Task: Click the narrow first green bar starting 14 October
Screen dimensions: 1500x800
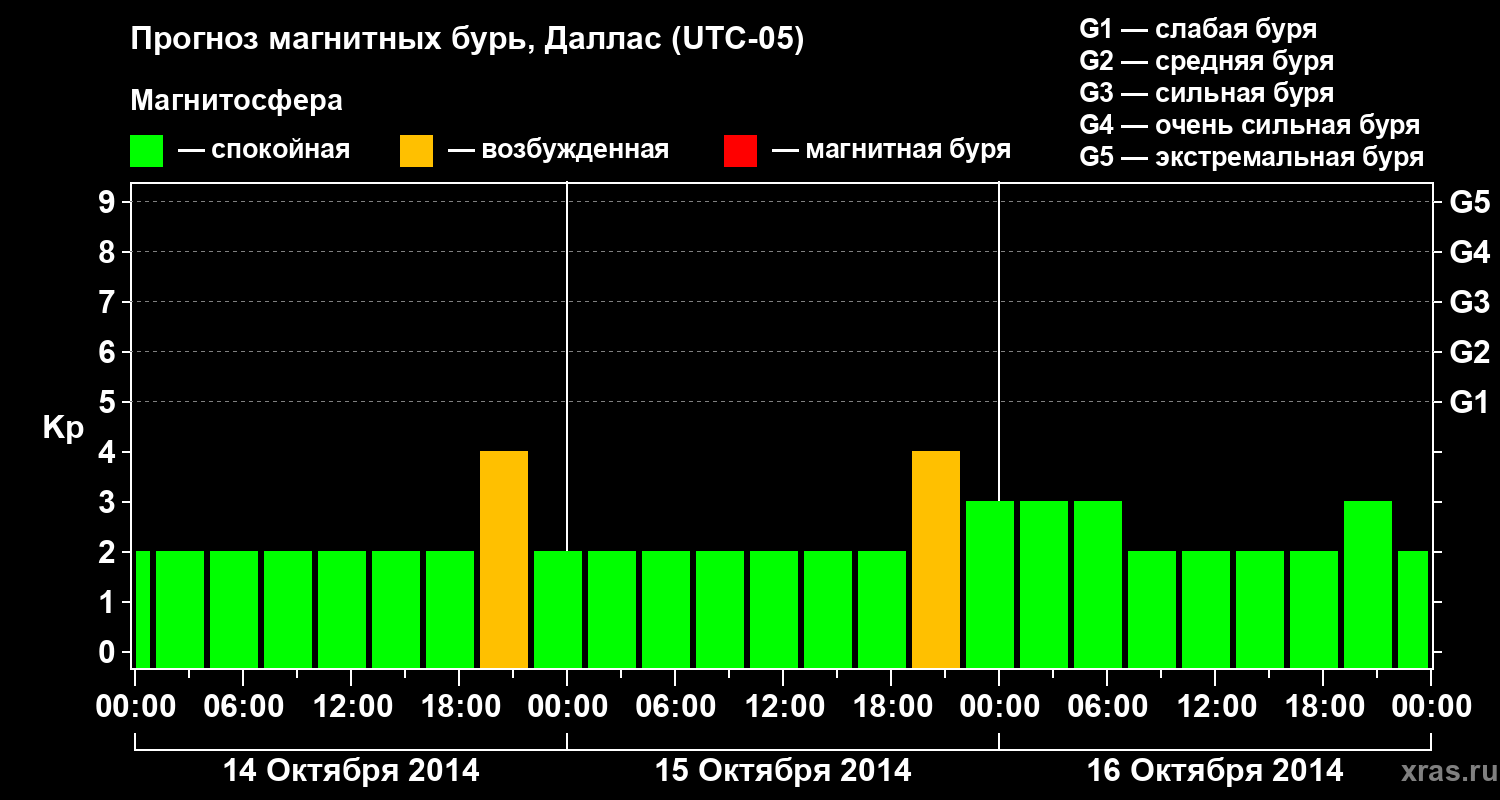Action: [x=143, y=609]
